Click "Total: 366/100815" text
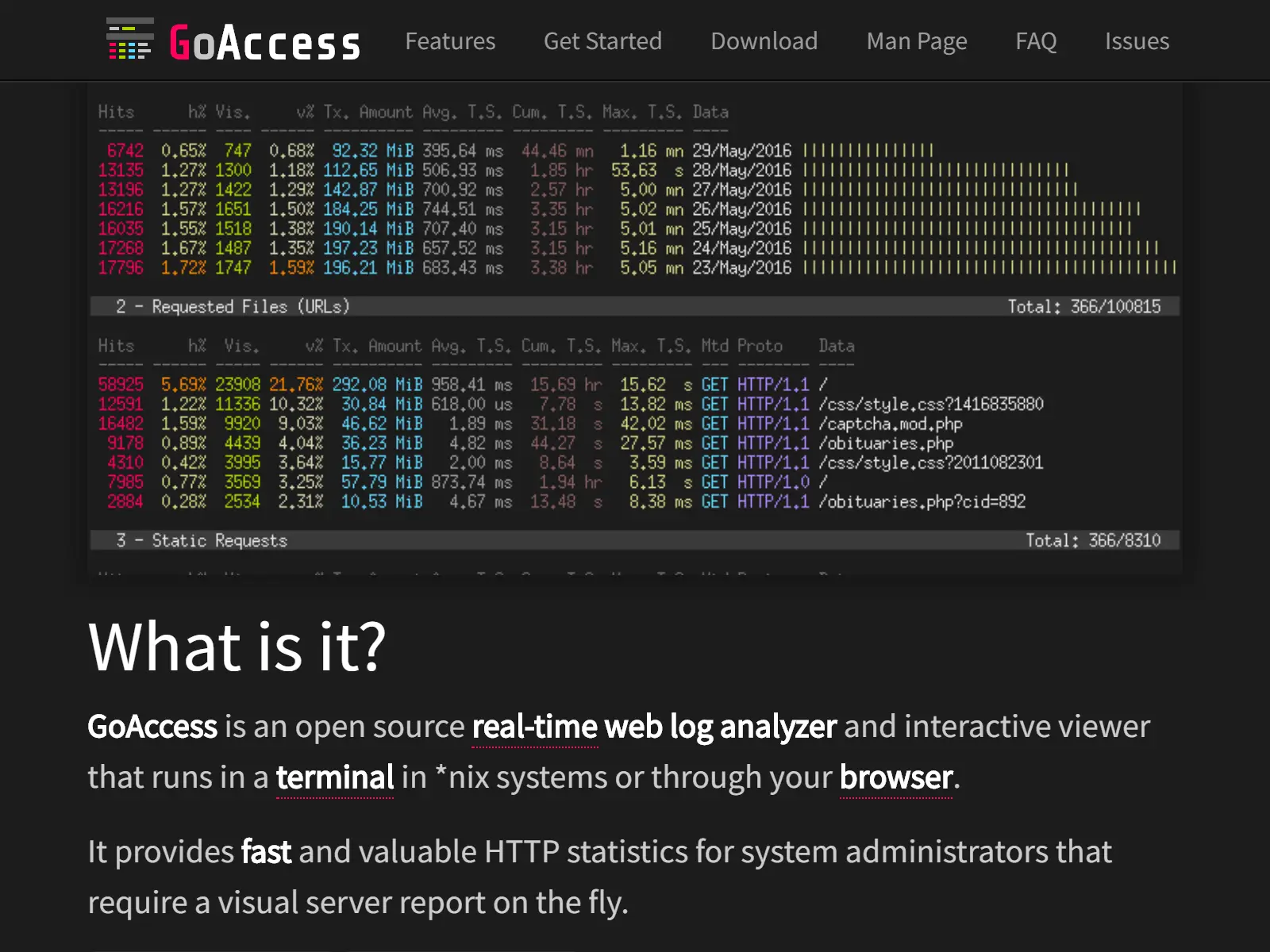 tap(1083, 306)
